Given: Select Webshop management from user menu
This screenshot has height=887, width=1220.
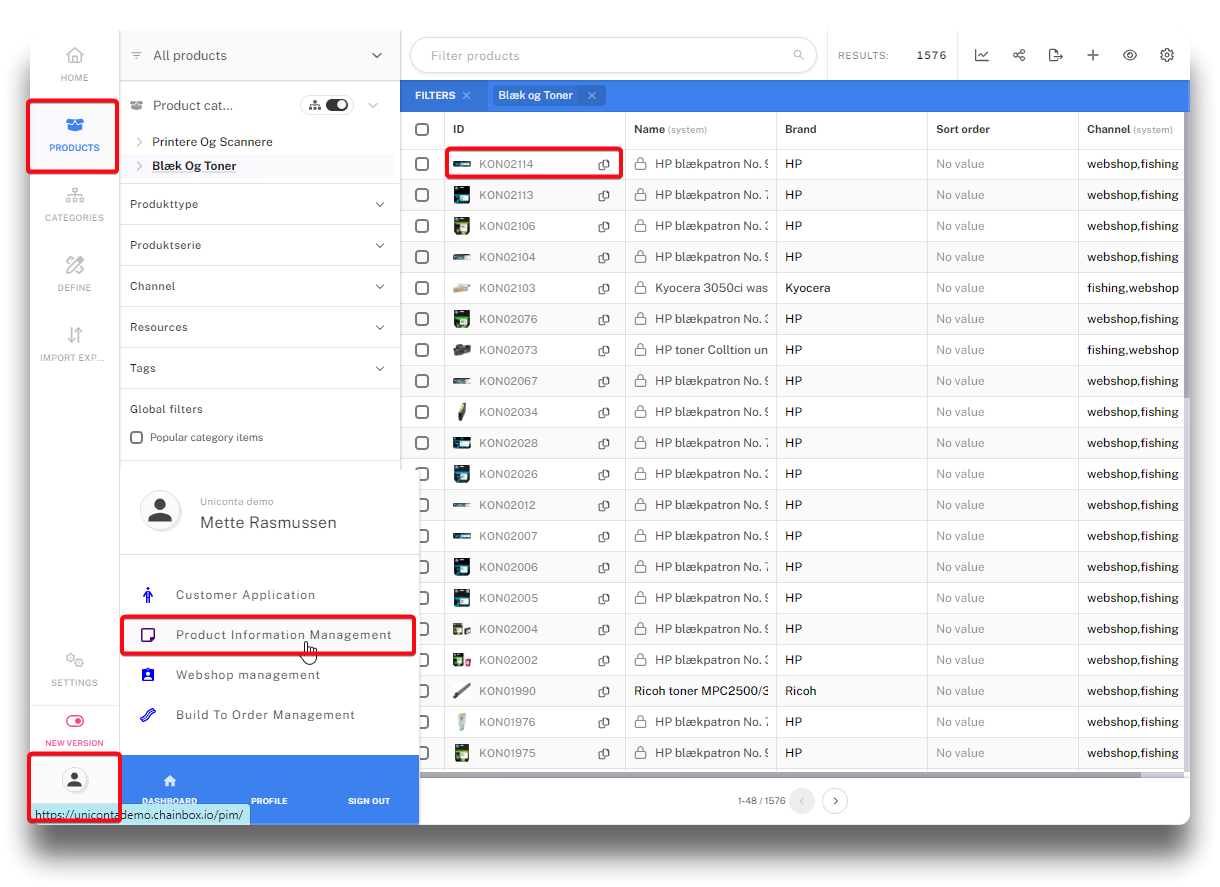Looking at the screenshot, I should (x=248, y=675).
